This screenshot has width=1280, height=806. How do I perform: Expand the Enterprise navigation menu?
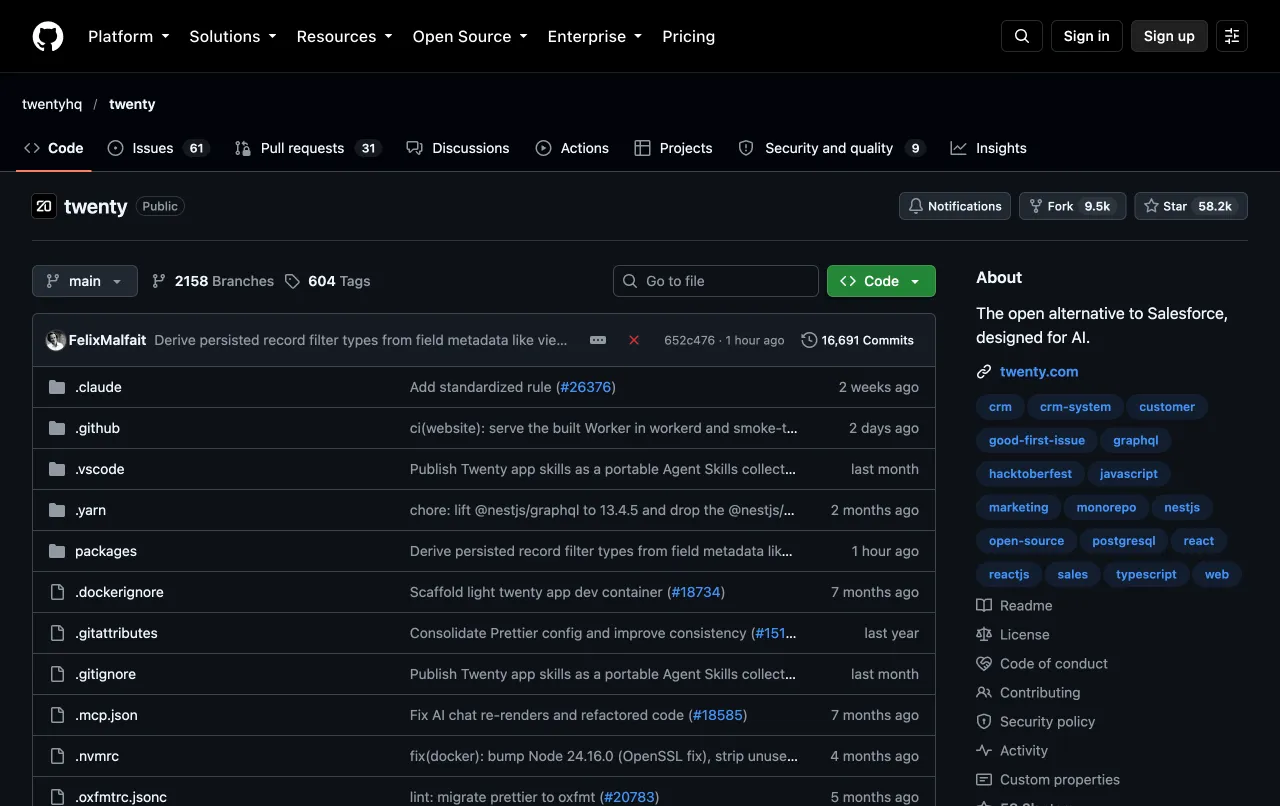pos(596,36)
